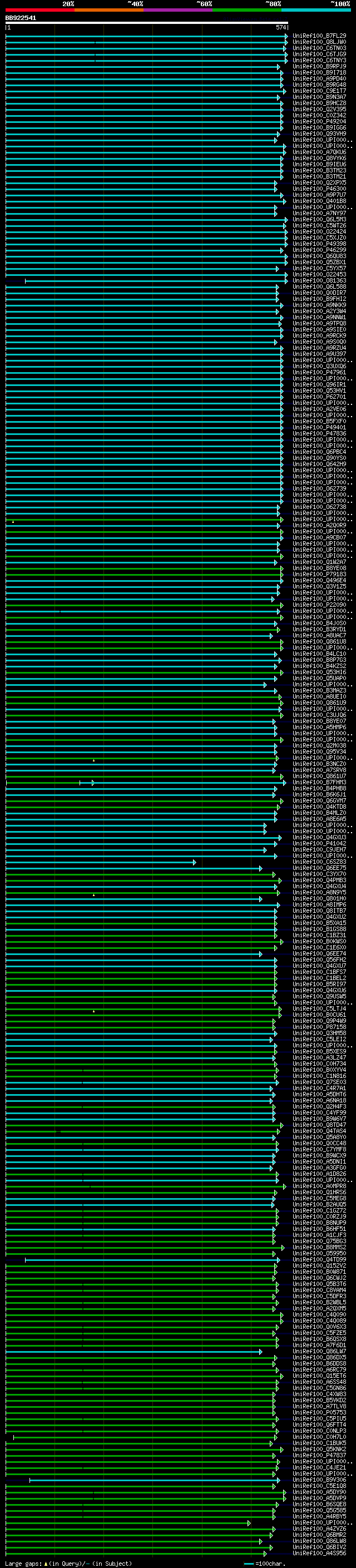The width and height of the screenshot is (356, 1568).
Task: Choose hit UniRef100_Q3UXQ6
Action: [x=319, y=367]
